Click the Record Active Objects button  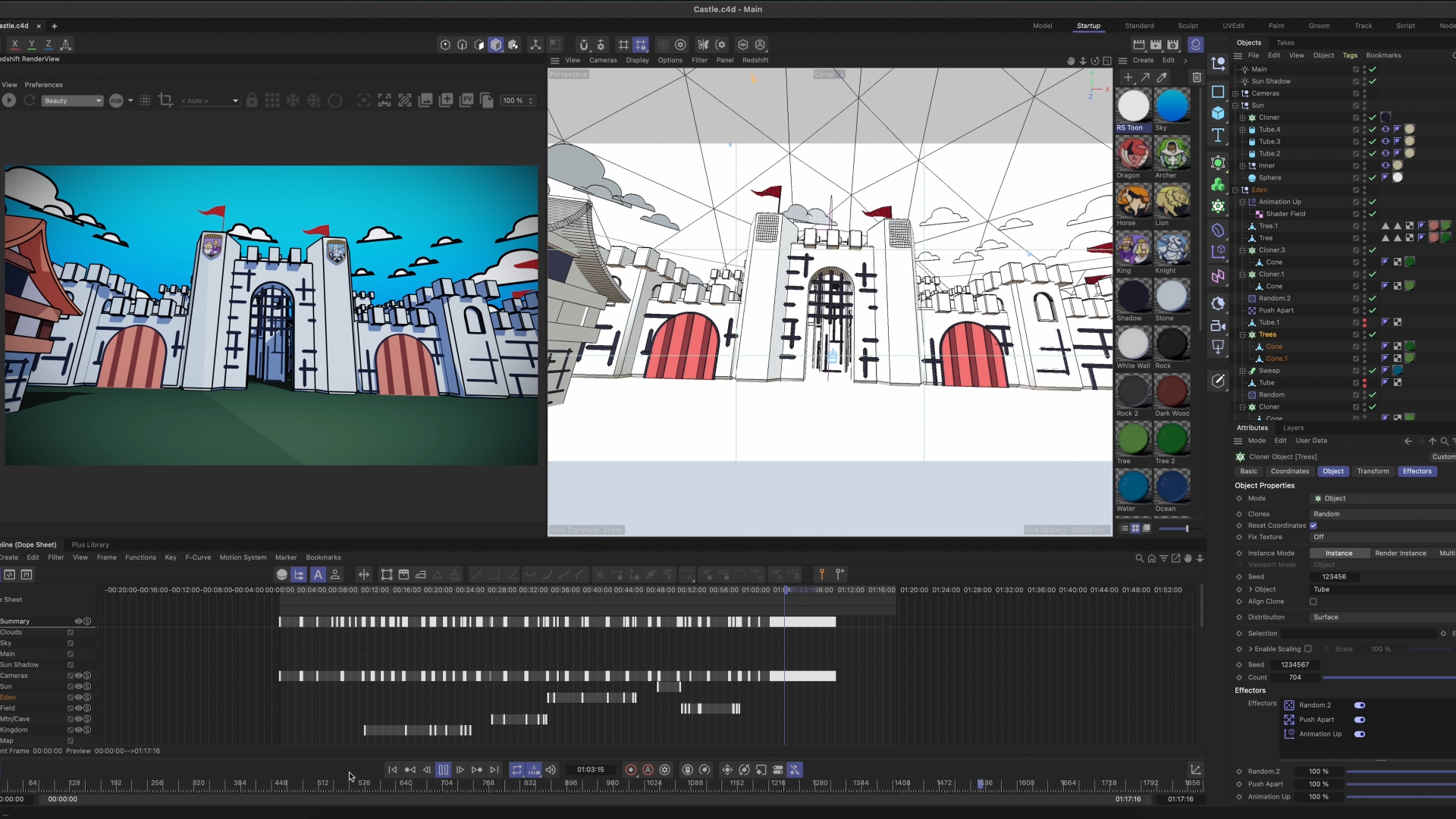coord(630,770)
